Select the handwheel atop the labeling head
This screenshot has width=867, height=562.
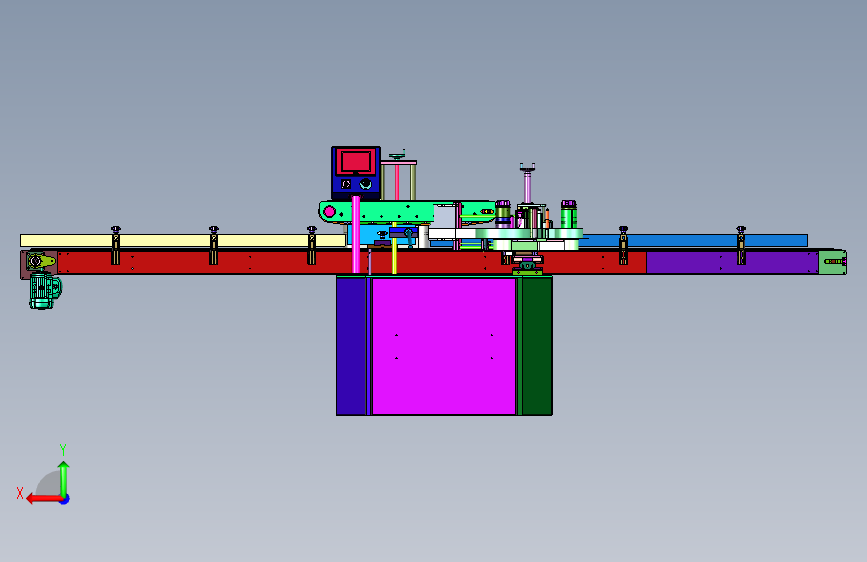(397, 157)
